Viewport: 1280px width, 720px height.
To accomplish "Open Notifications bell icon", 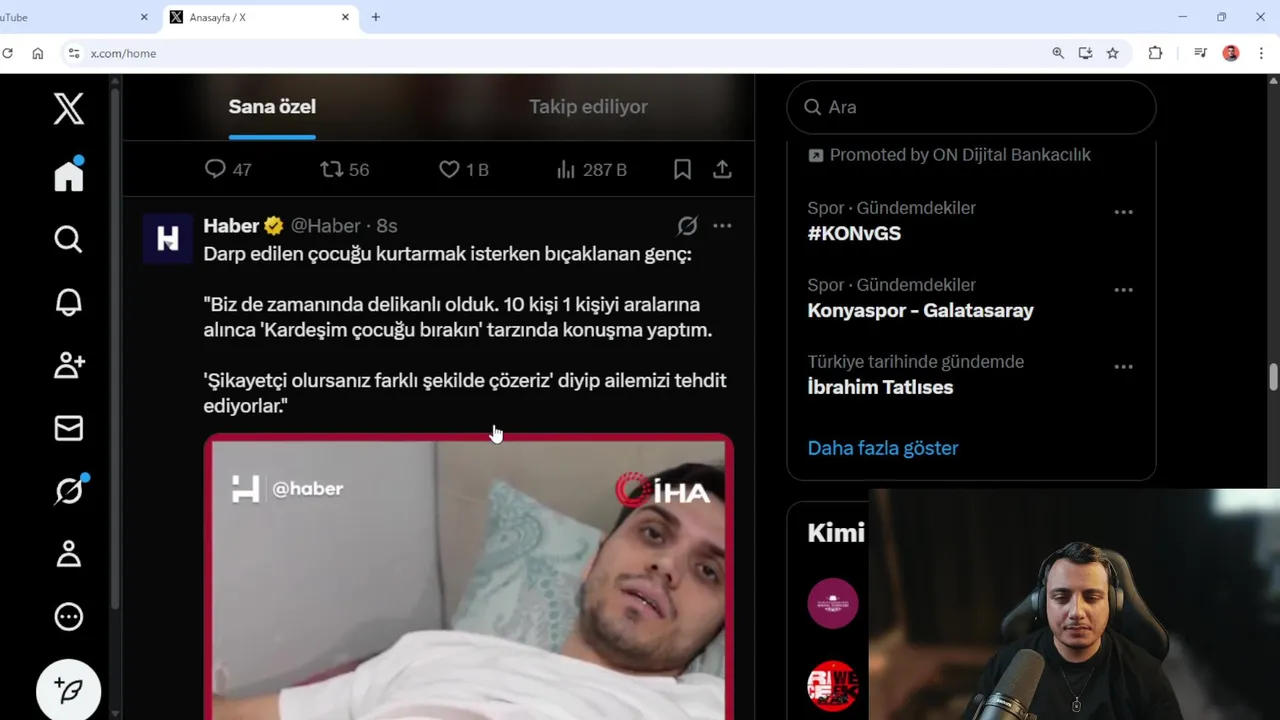I will (69, 302).
